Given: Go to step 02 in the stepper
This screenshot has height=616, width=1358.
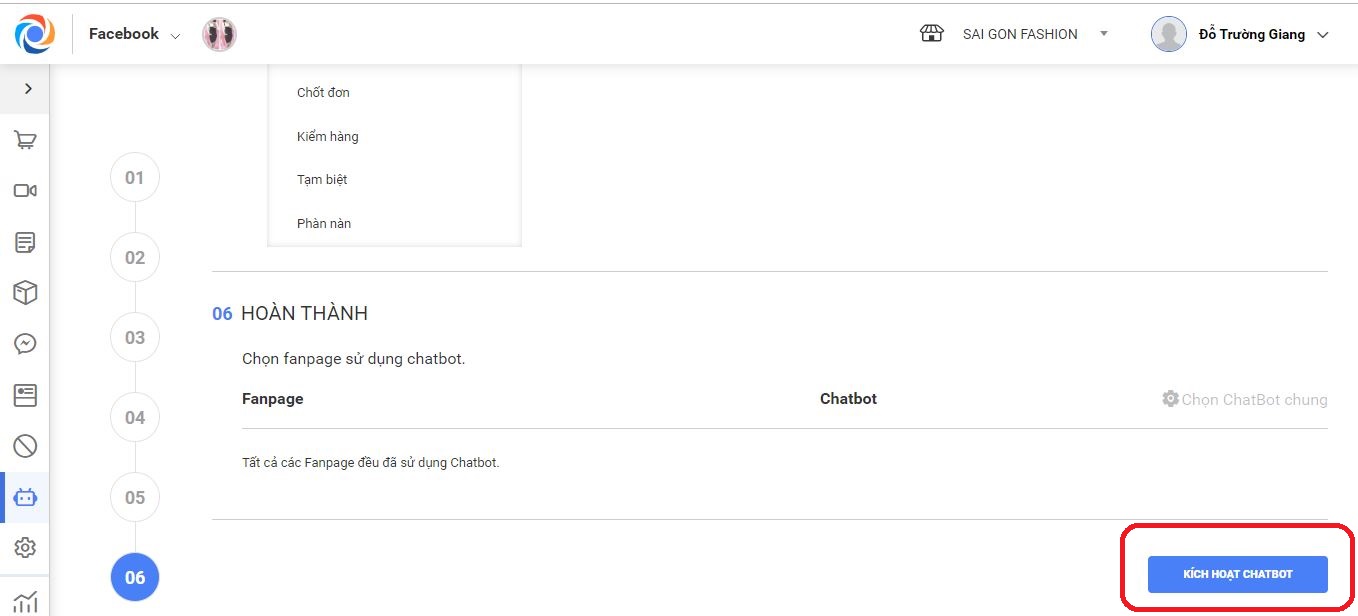Looking at the screenshot, I should click(x=135, y=258).
